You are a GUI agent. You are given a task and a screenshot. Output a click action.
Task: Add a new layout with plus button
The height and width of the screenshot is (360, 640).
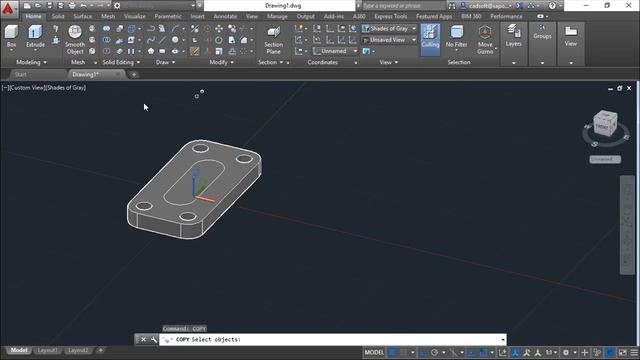click(100, 351)
